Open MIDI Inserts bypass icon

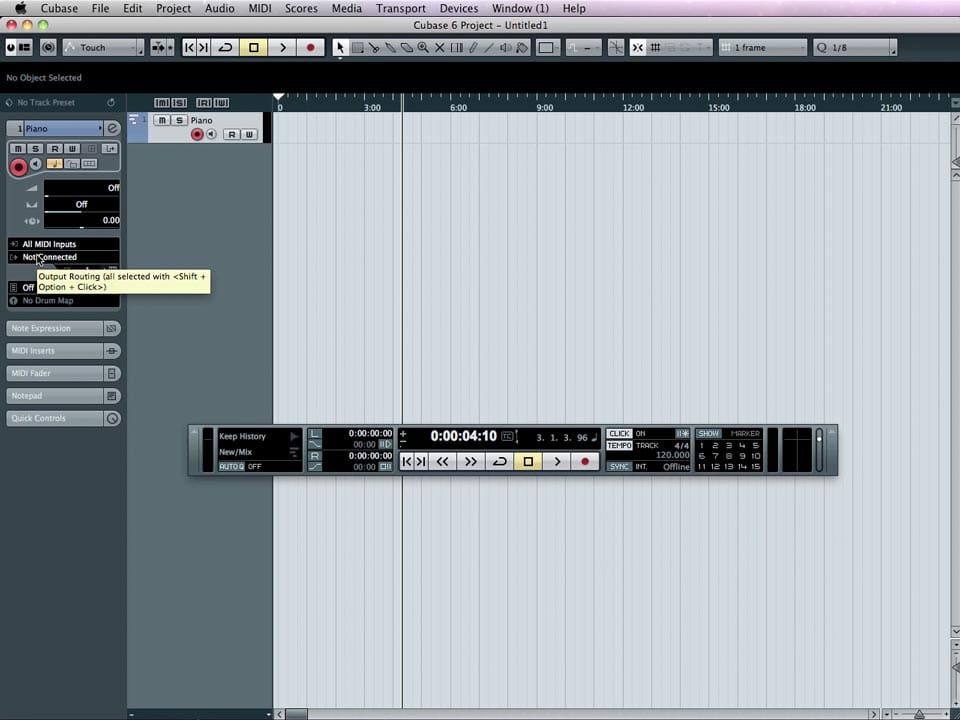(112, 351)
